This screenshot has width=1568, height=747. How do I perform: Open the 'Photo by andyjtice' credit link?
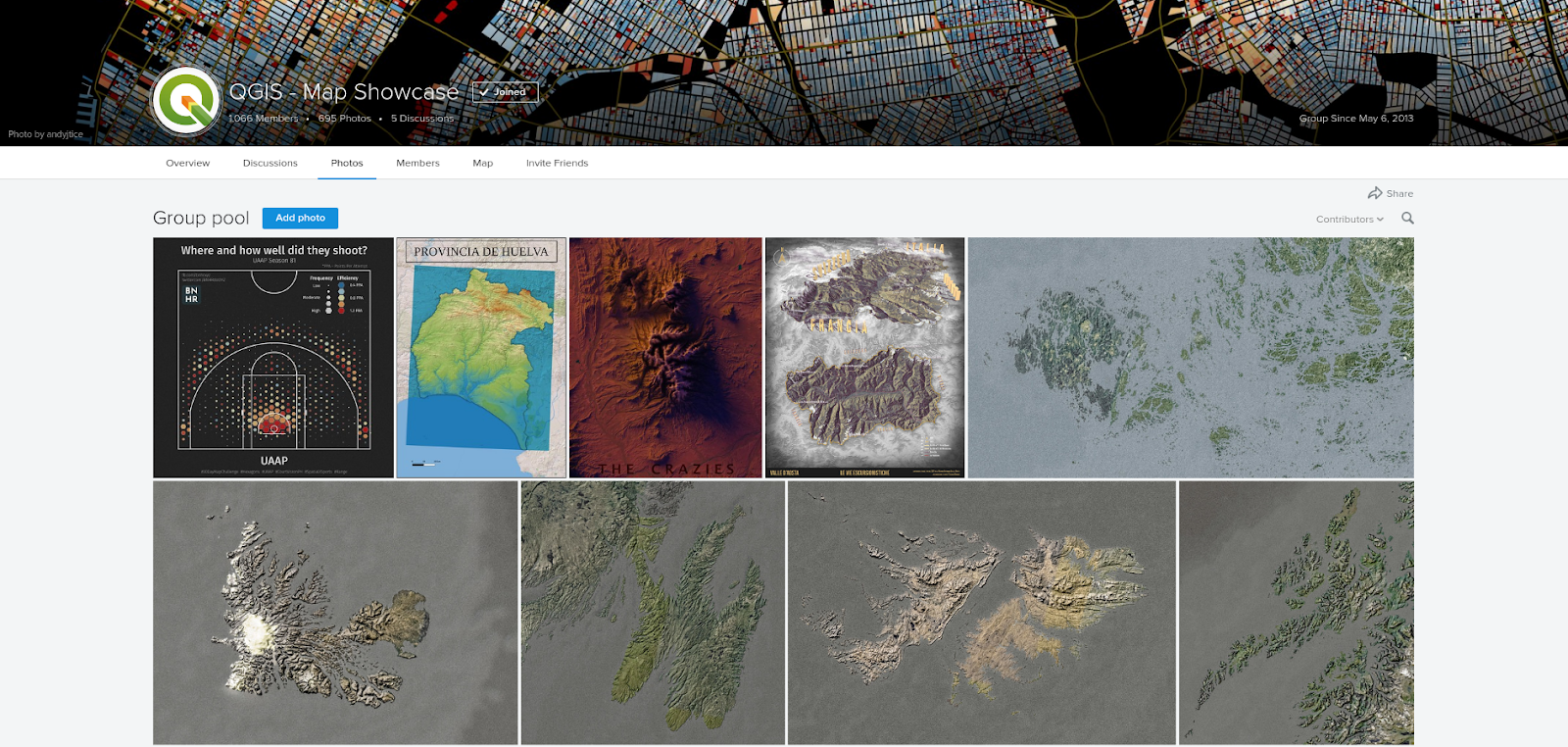coord(45,134)
